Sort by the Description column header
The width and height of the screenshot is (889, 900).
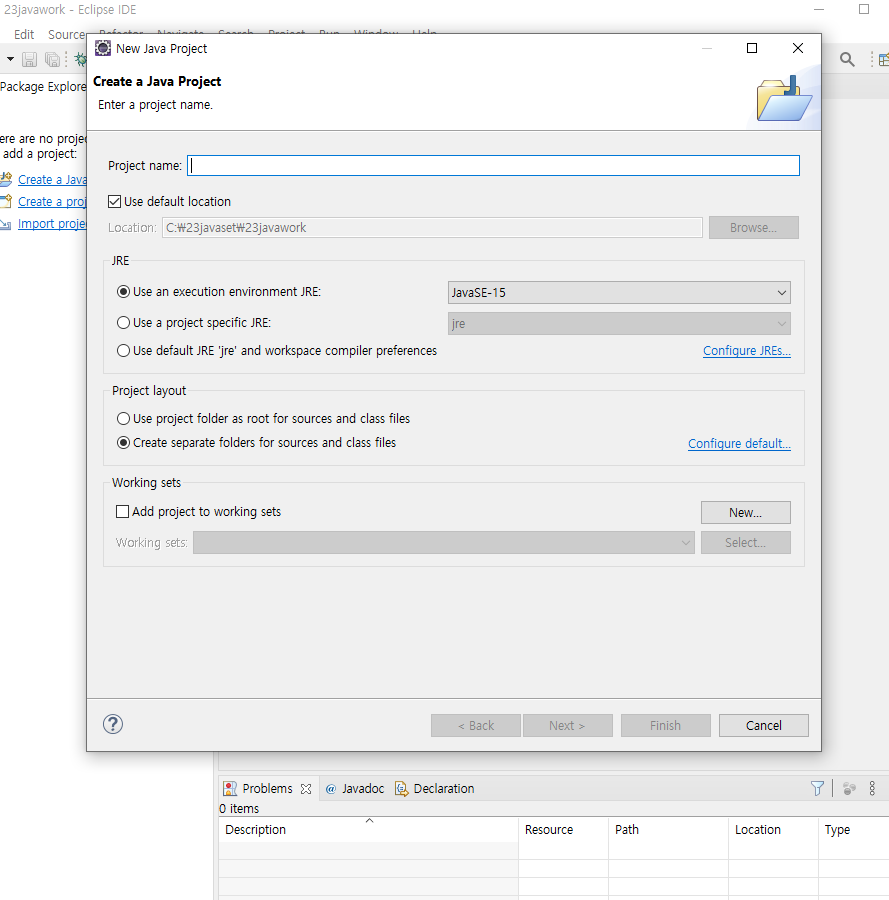[368, 829]
